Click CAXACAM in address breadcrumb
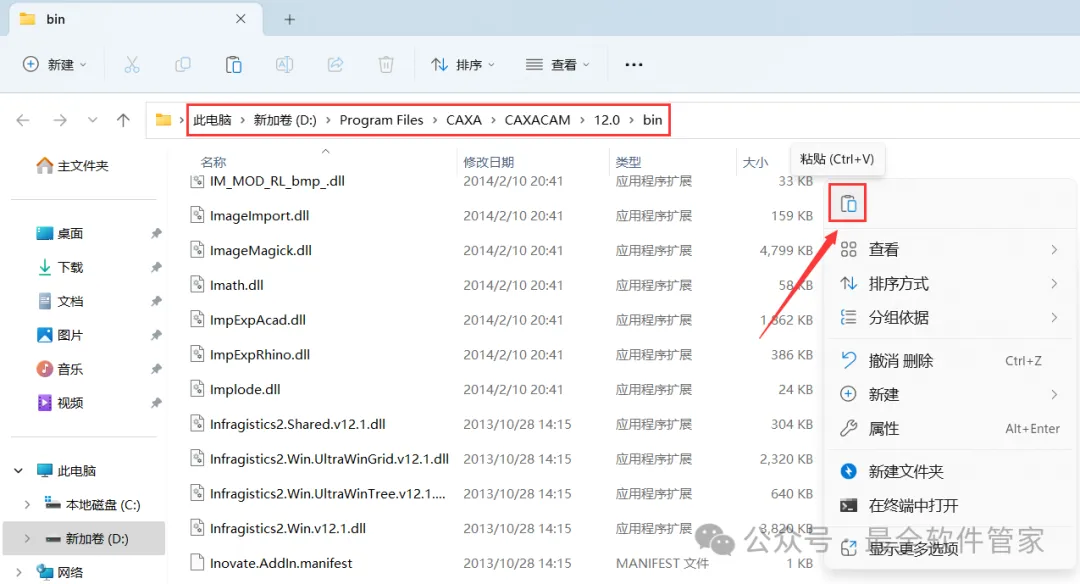 coord(537,120)
